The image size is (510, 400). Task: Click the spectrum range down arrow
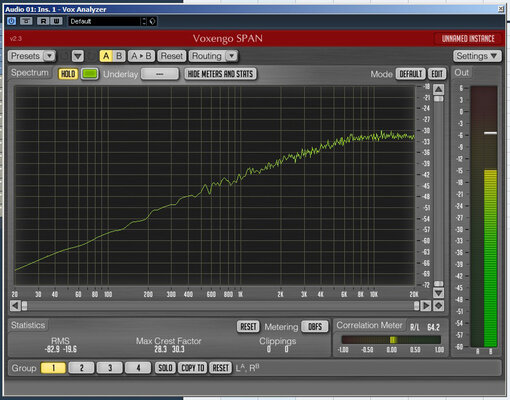438,293
